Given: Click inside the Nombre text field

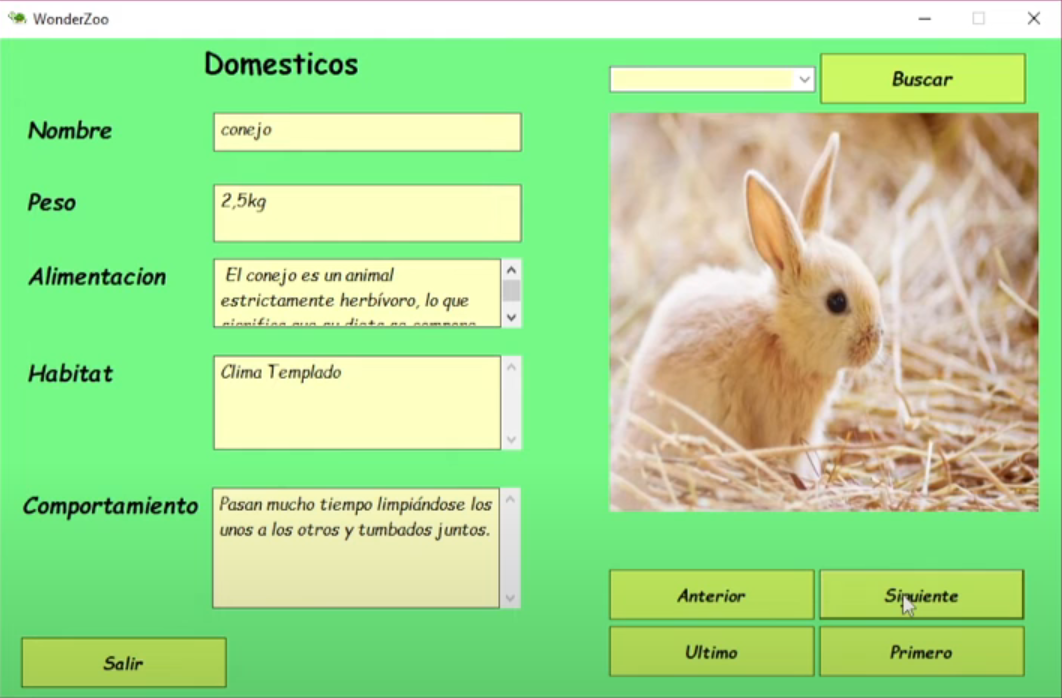Looking at the screenshot, I should click(367, 132).
